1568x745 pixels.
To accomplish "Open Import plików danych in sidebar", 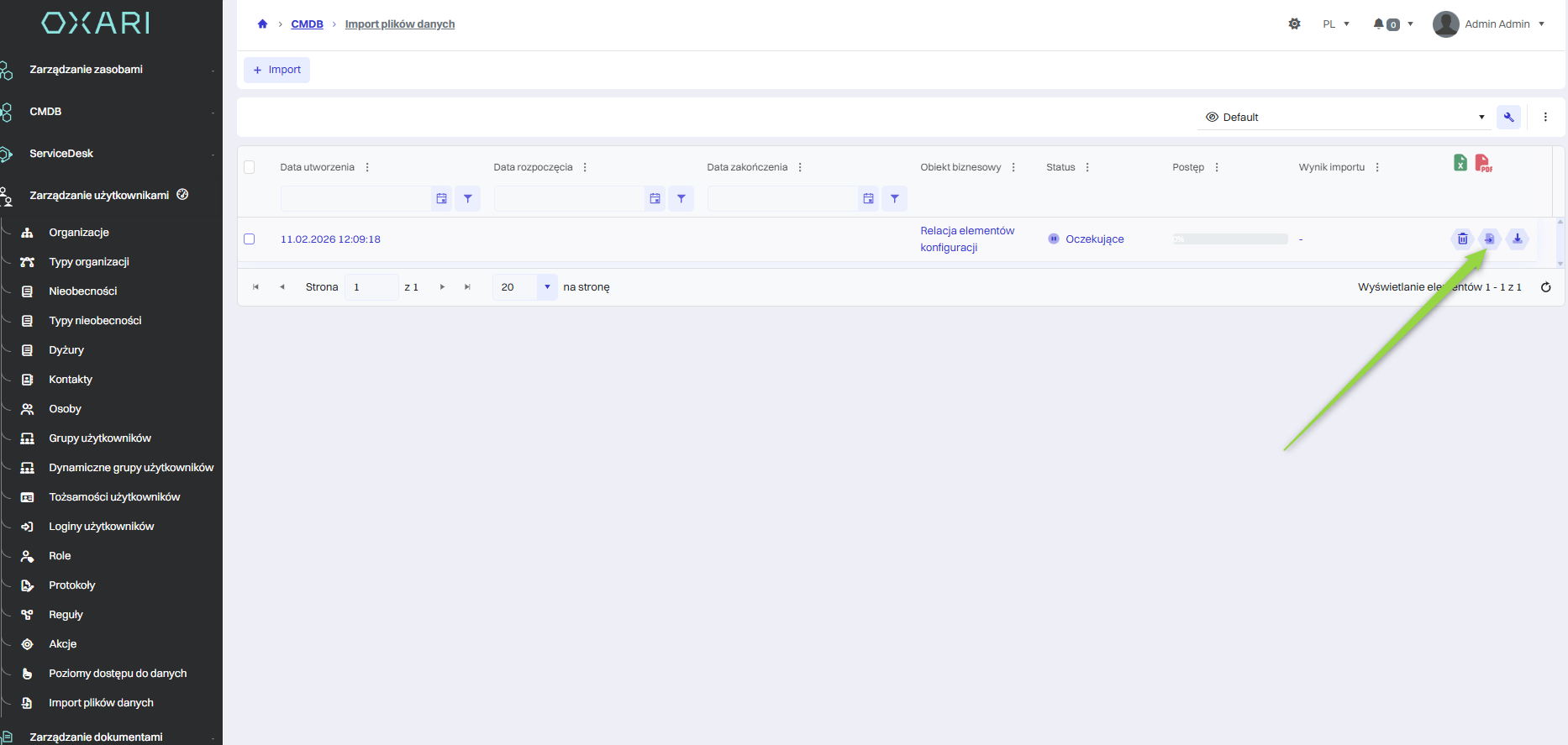I will click(101, 703).
